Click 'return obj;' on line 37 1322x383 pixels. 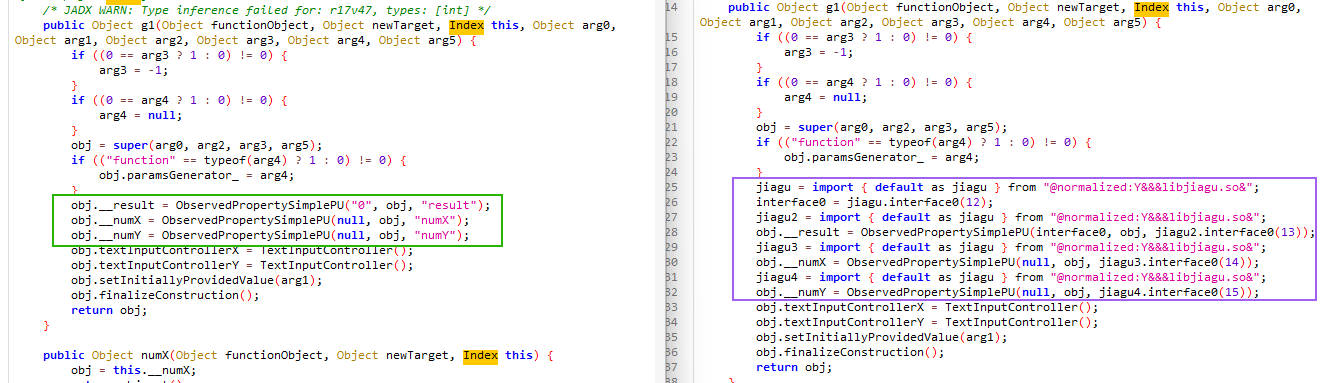pos(794,367)
